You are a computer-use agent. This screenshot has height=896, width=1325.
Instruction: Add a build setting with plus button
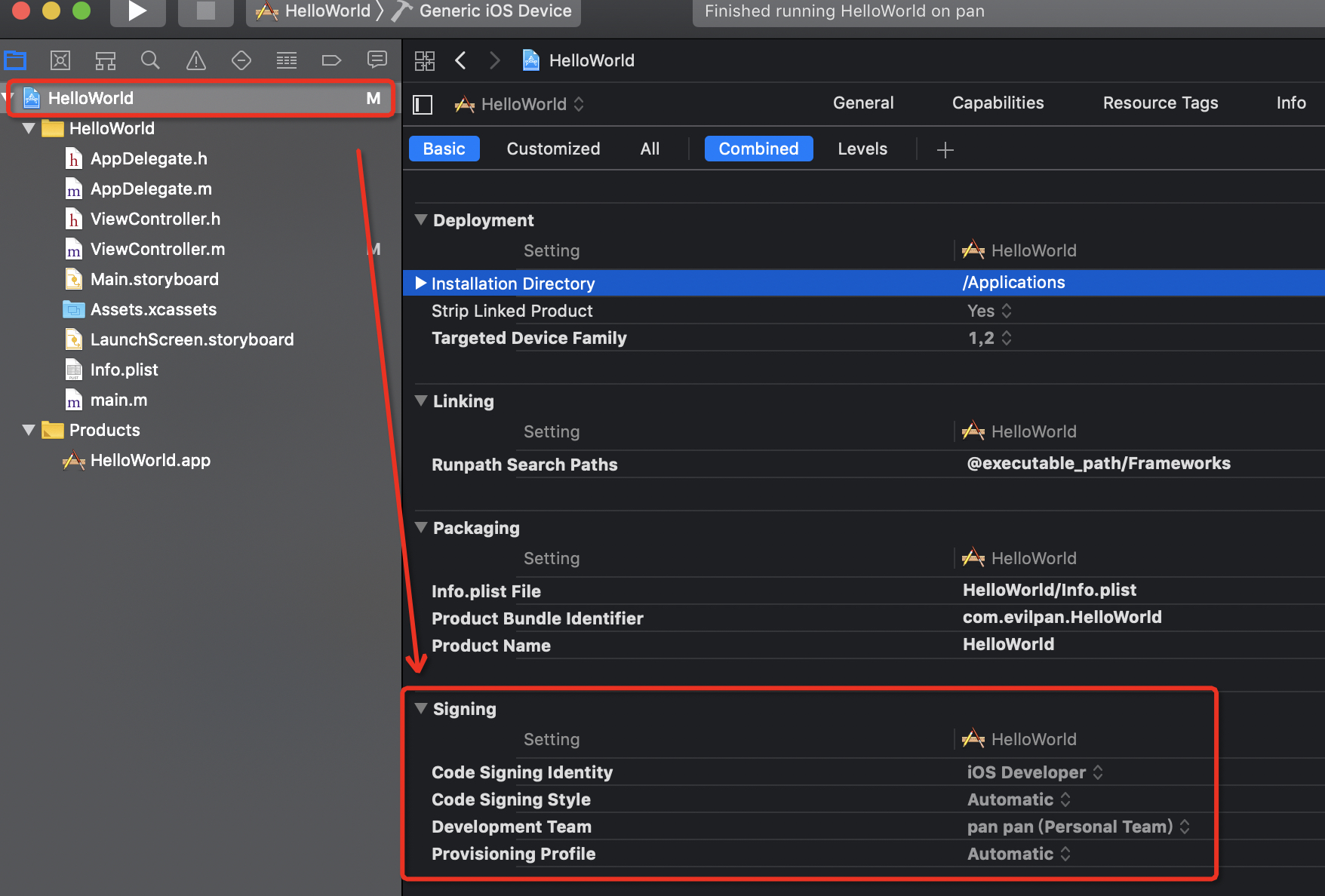(x=945, y=150)
